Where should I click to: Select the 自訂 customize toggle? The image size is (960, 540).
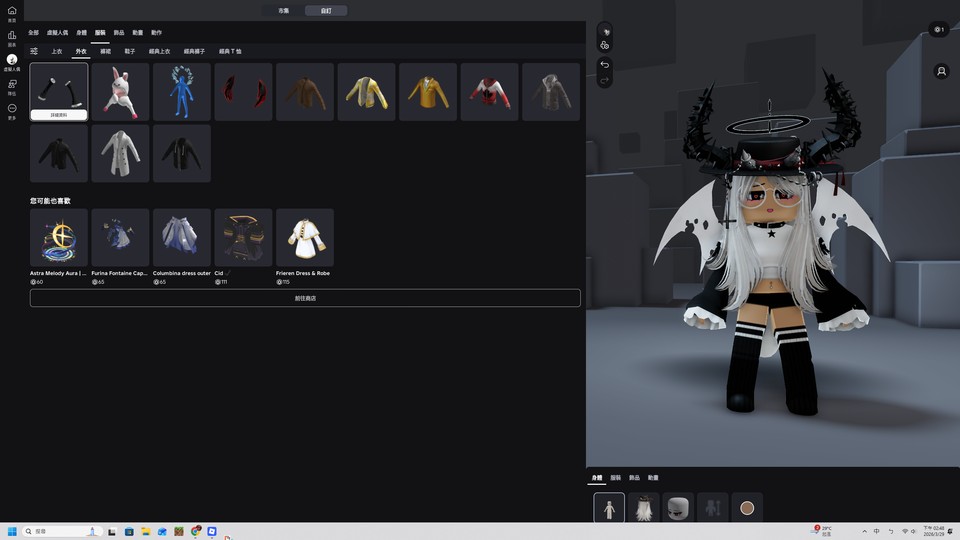click(326, 10)
